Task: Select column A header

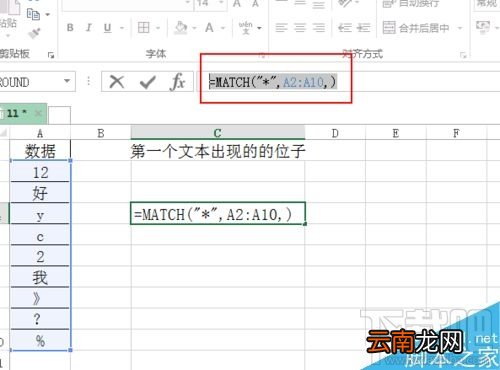Action: pyautogui.click(x=40, y=134)
